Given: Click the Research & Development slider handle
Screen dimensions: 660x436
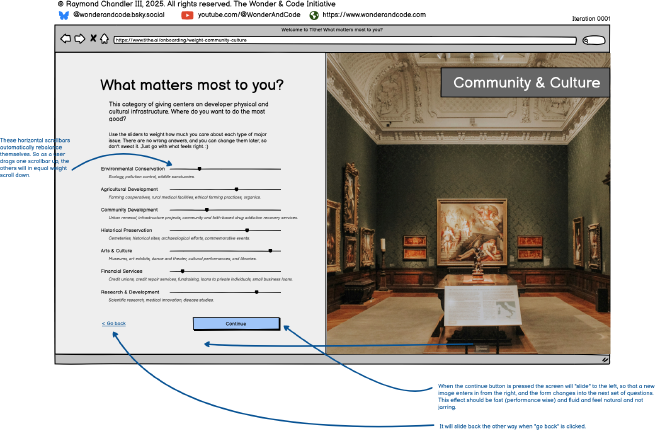Looking at the screenshot, I should pyautogui.click(x=256, y=292).
